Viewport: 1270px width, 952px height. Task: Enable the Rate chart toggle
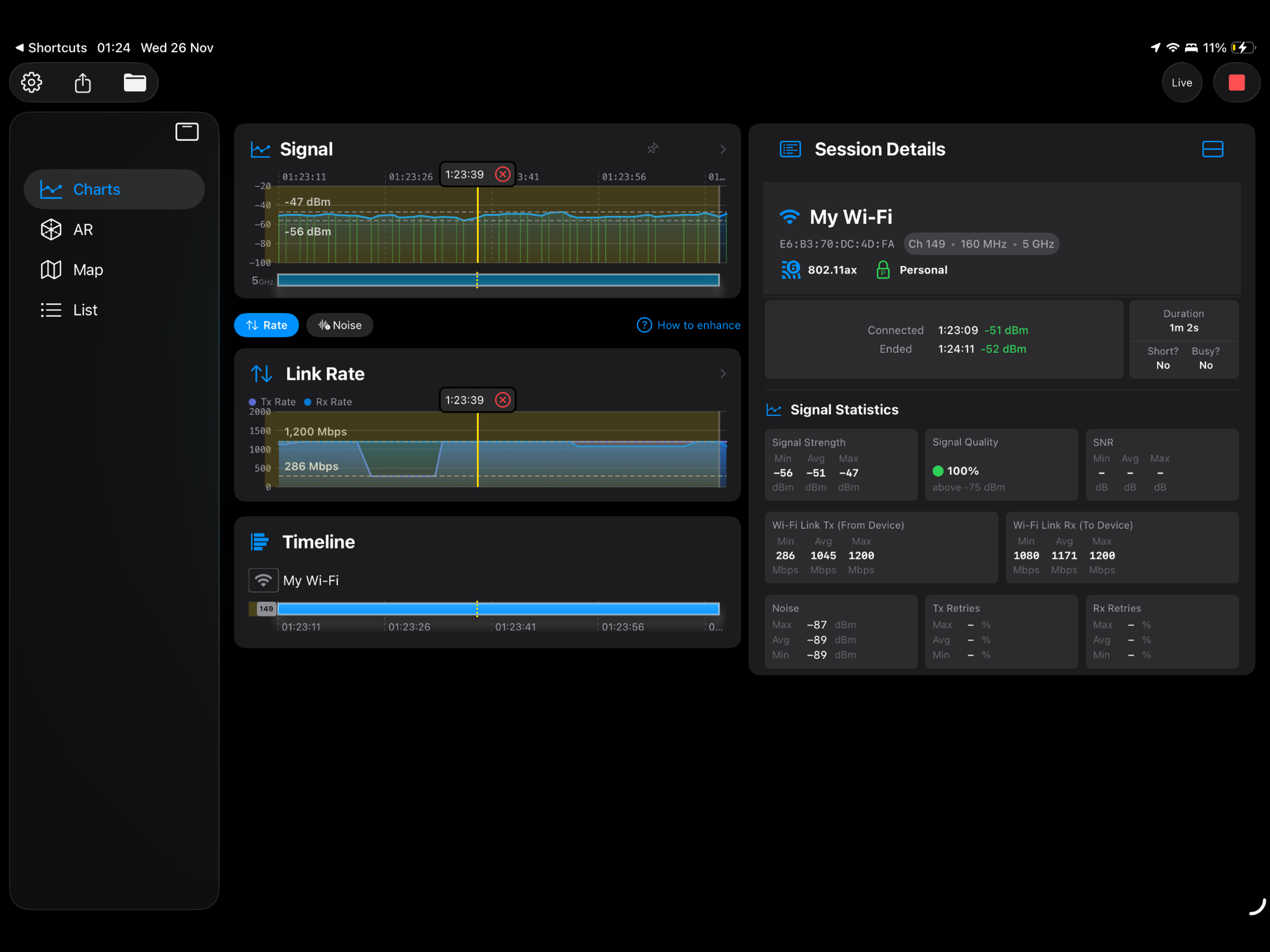pyautogui.click(x=266, y=325)
